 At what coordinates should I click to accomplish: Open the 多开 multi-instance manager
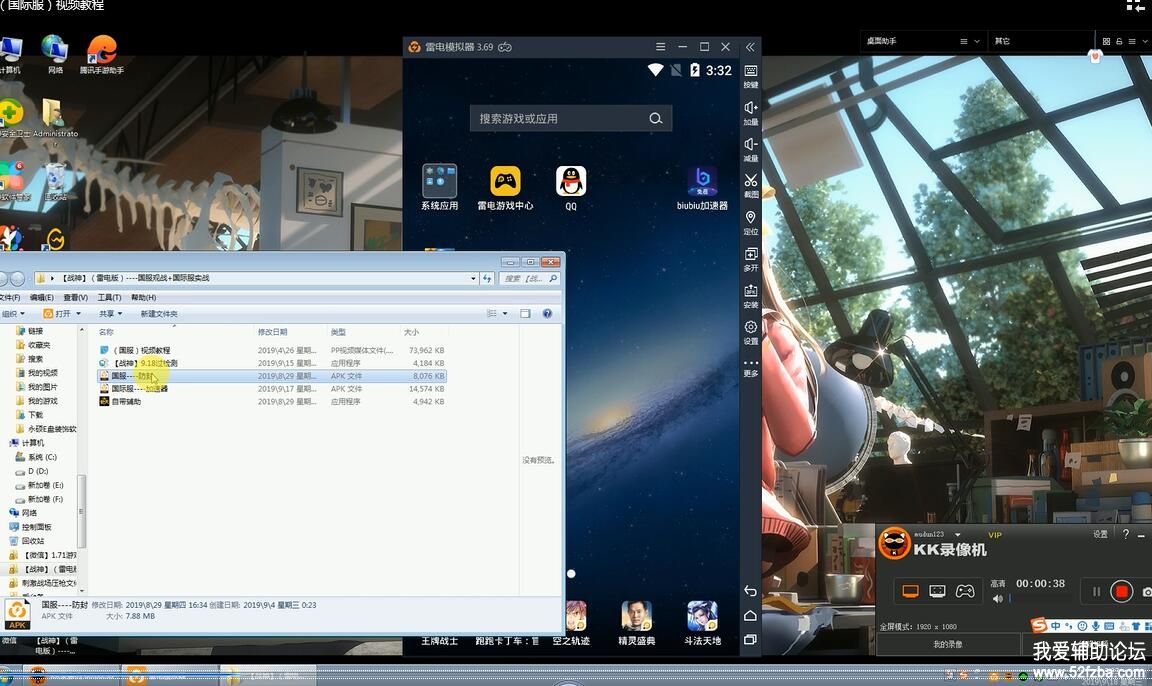tap(750, 259)
